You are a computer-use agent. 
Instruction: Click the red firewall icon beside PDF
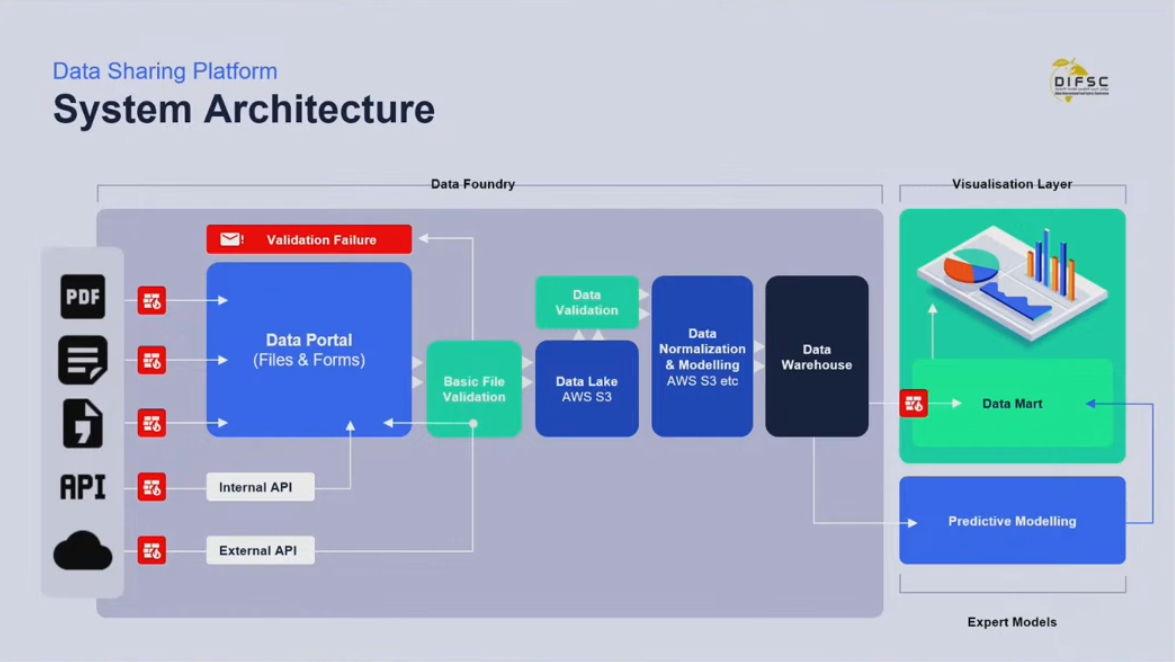pyautogui.click(x=152, y=300)
